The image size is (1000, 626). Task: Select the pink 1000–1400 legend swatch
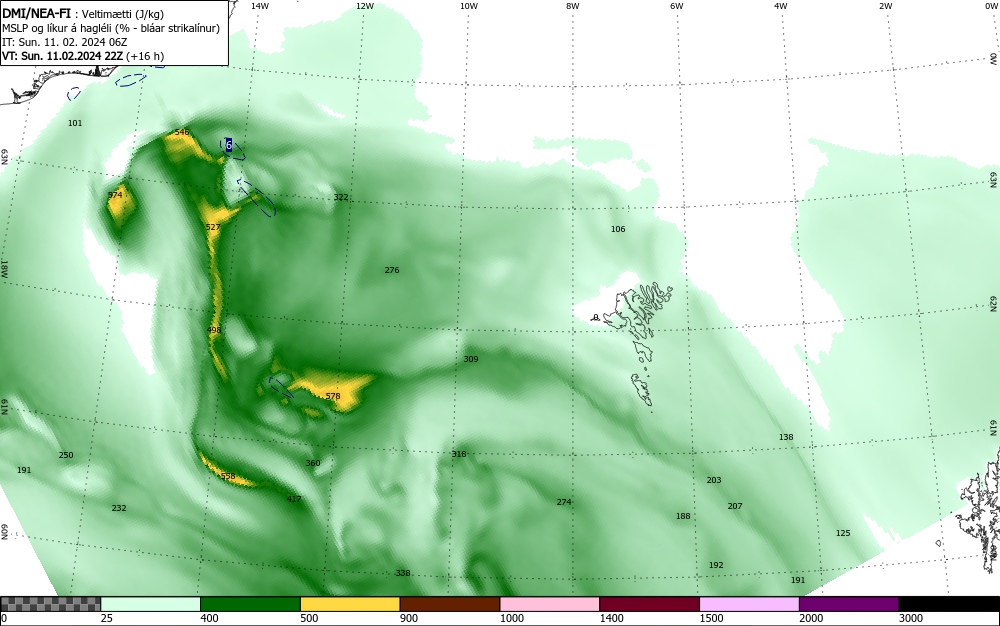pyautogui.click(x=550, y=604)
